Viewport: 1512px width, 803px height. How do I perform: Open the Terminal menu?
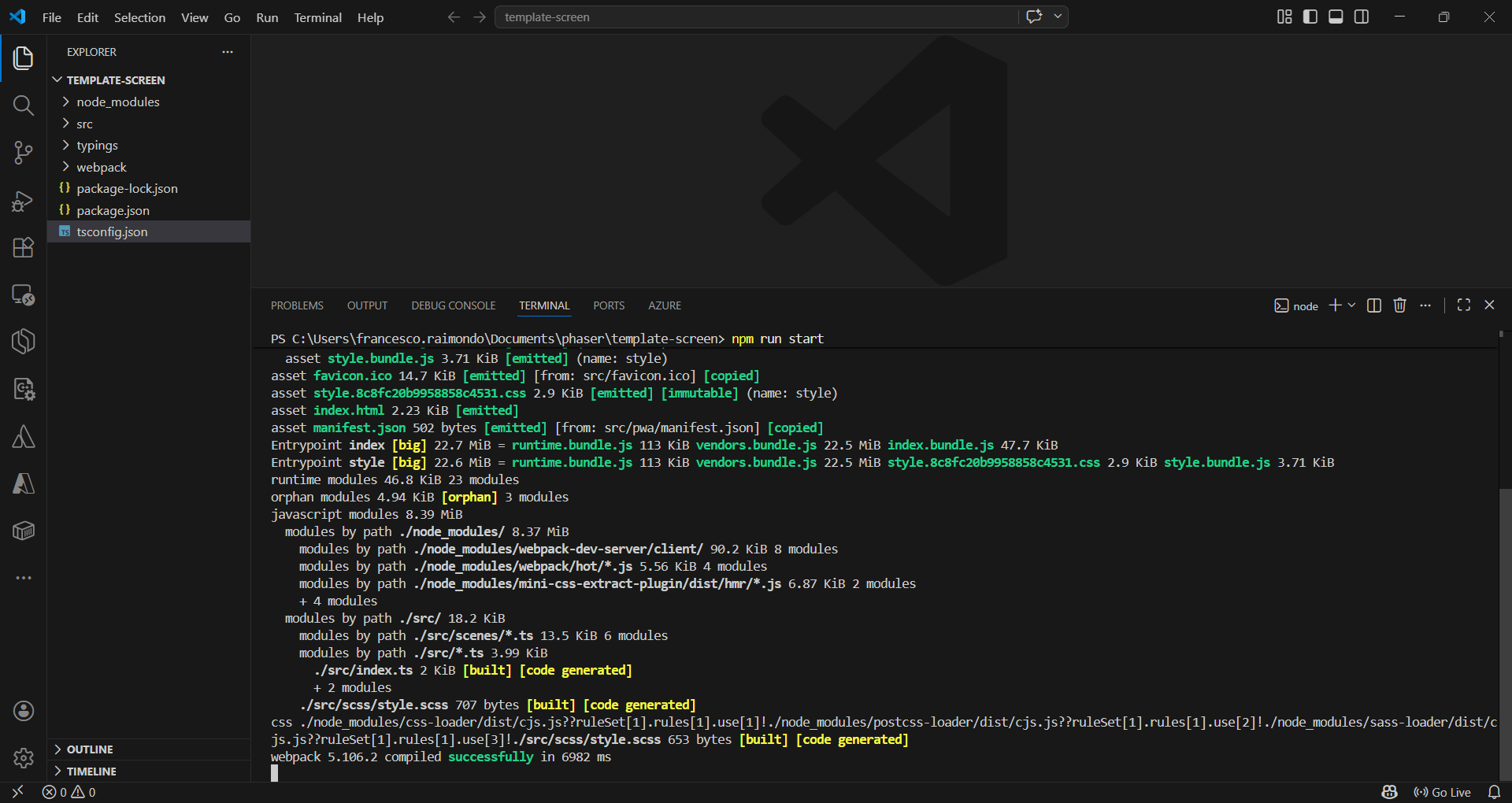tap(318, 17)
